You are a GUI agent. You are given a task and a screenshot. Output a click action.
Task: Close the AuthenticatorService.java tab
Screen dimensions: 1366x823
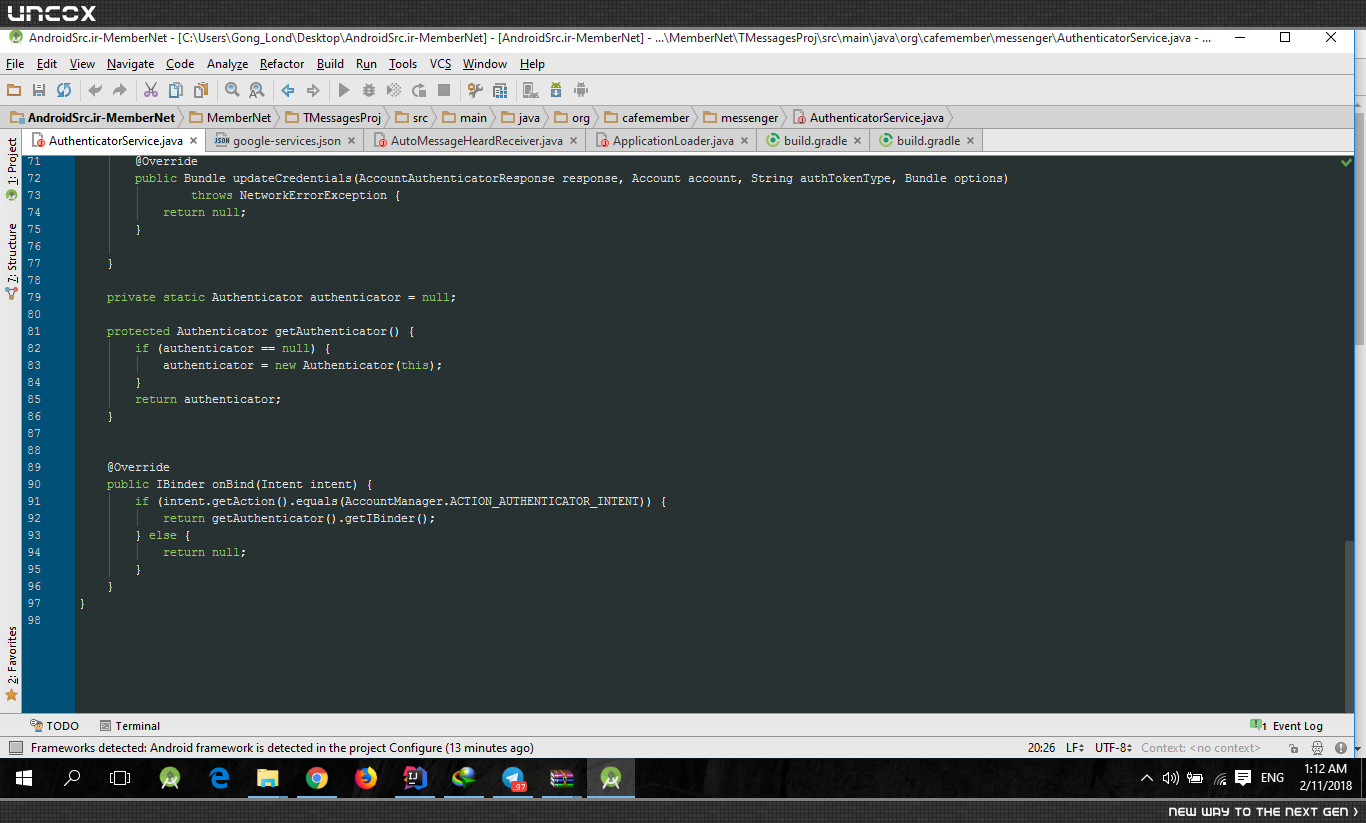point(193,141)
